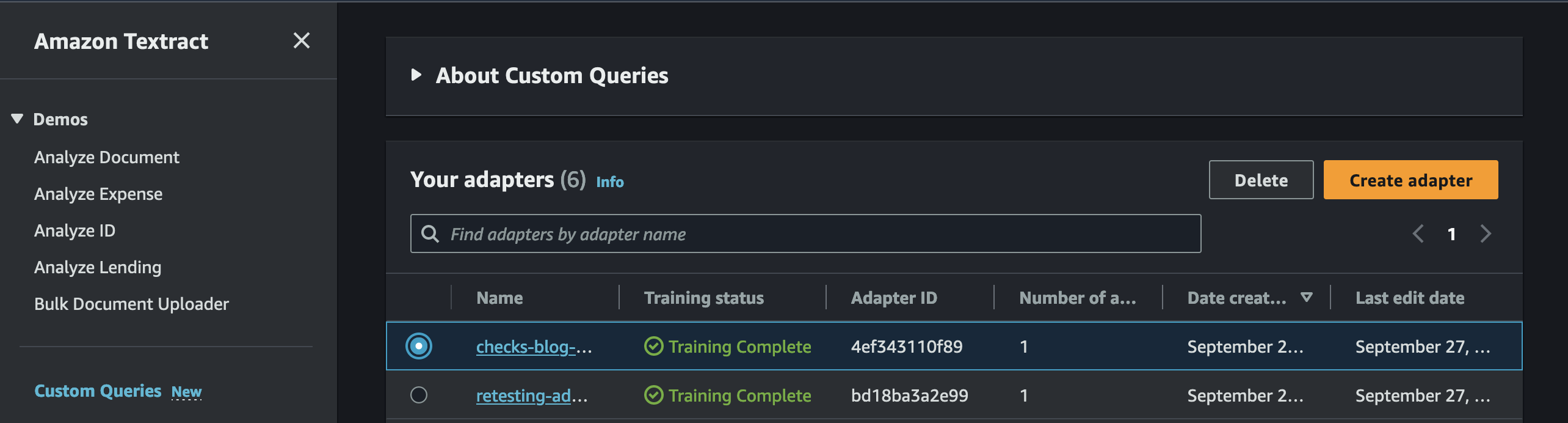Open Analyze Expense demo

[x=98, y=194]
